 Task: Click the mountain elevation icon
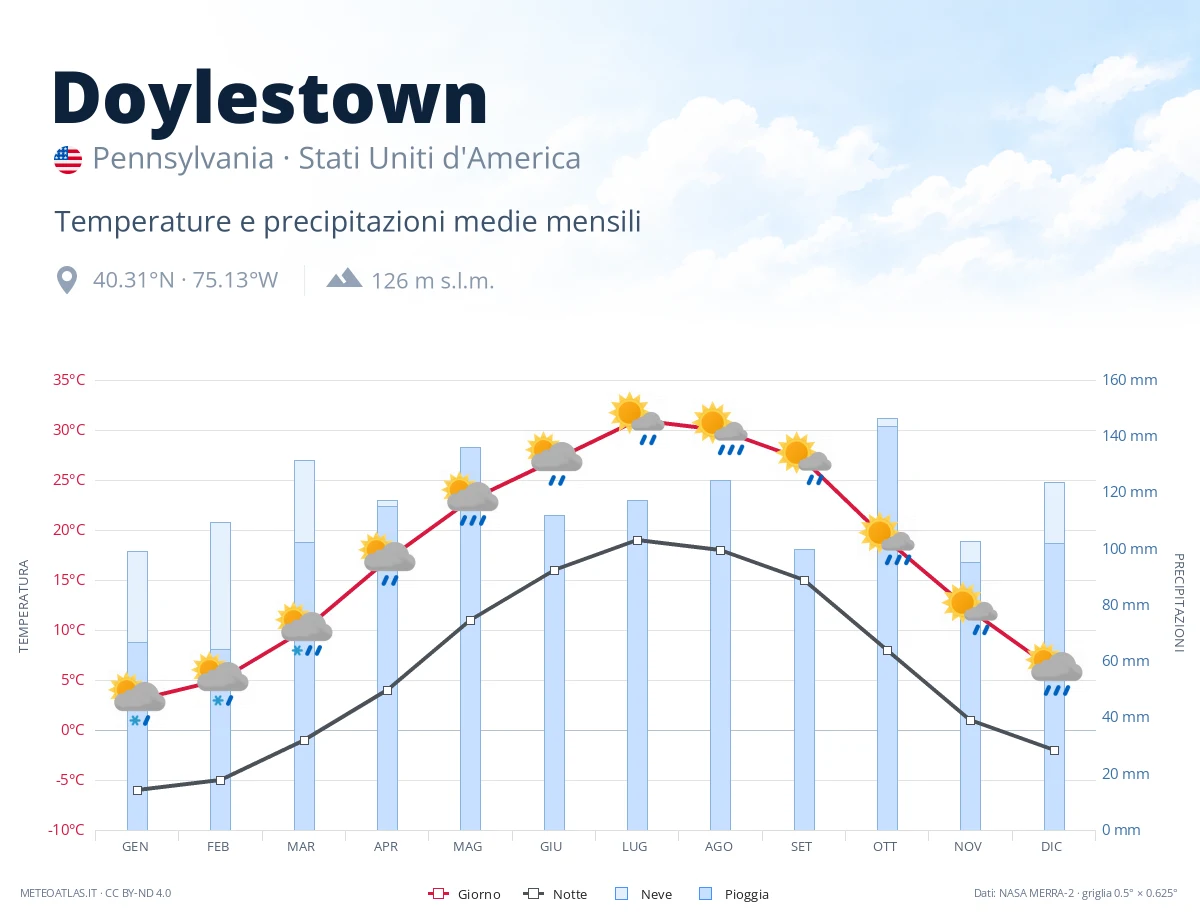click(344, 278)
